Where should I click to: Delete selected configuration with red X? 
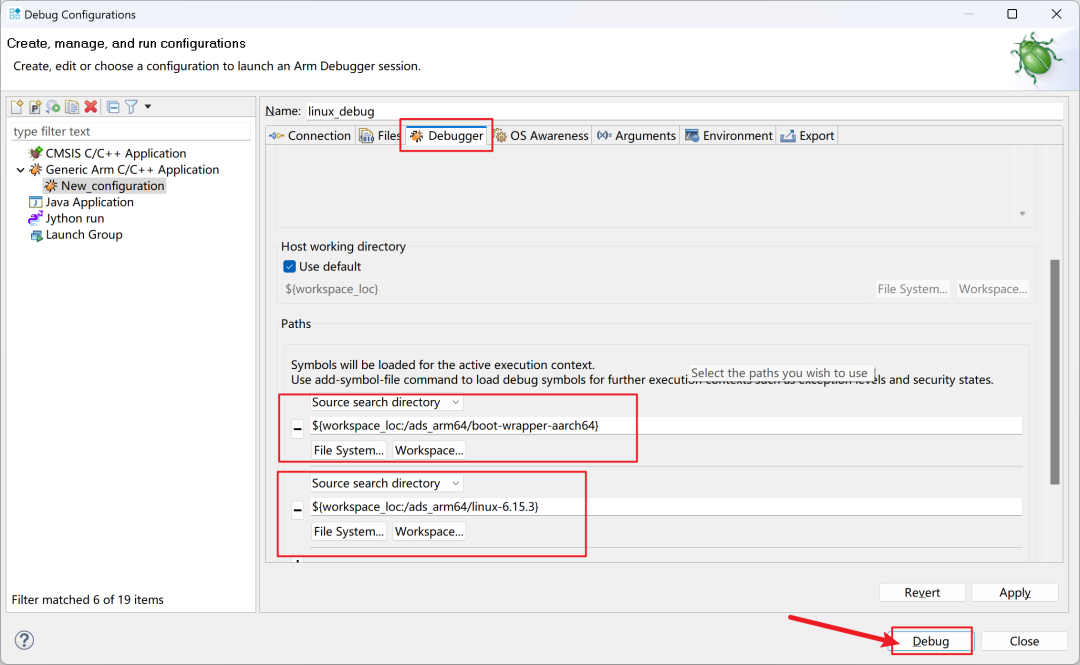91,107
